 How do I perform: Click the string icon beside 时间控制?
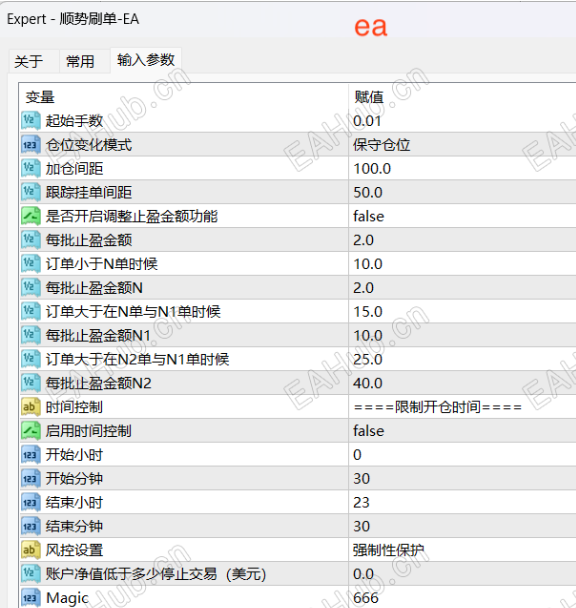point(31,407)
